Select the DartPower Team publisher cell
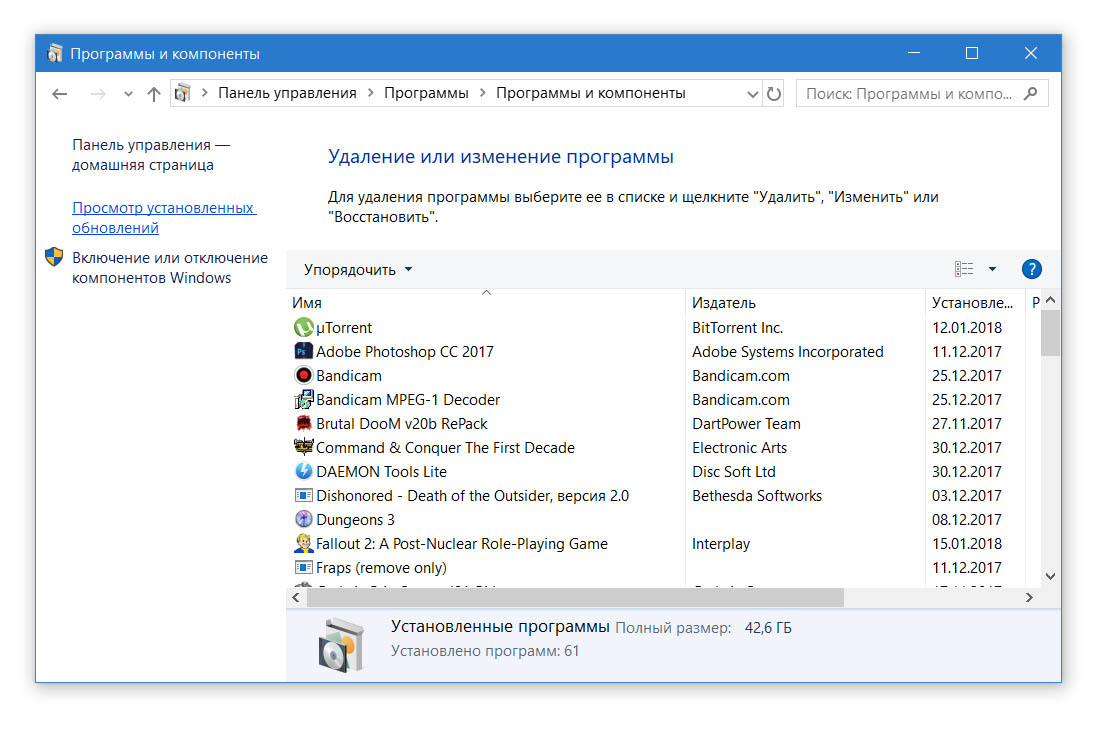The height and width of the screenshot is (746, 1112). coord(746,423)
